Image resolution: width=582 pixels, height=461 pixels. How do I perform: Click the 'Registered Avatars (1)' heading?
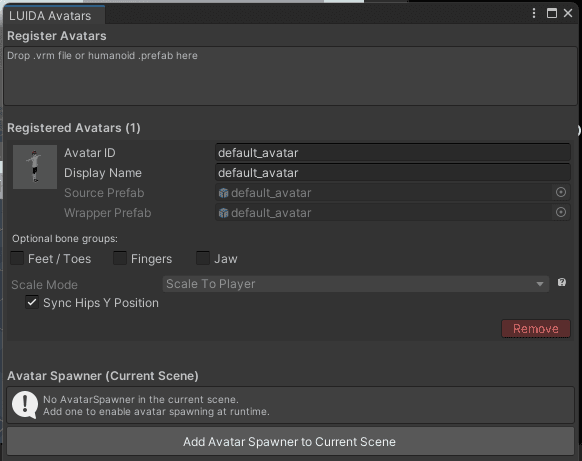74,128
